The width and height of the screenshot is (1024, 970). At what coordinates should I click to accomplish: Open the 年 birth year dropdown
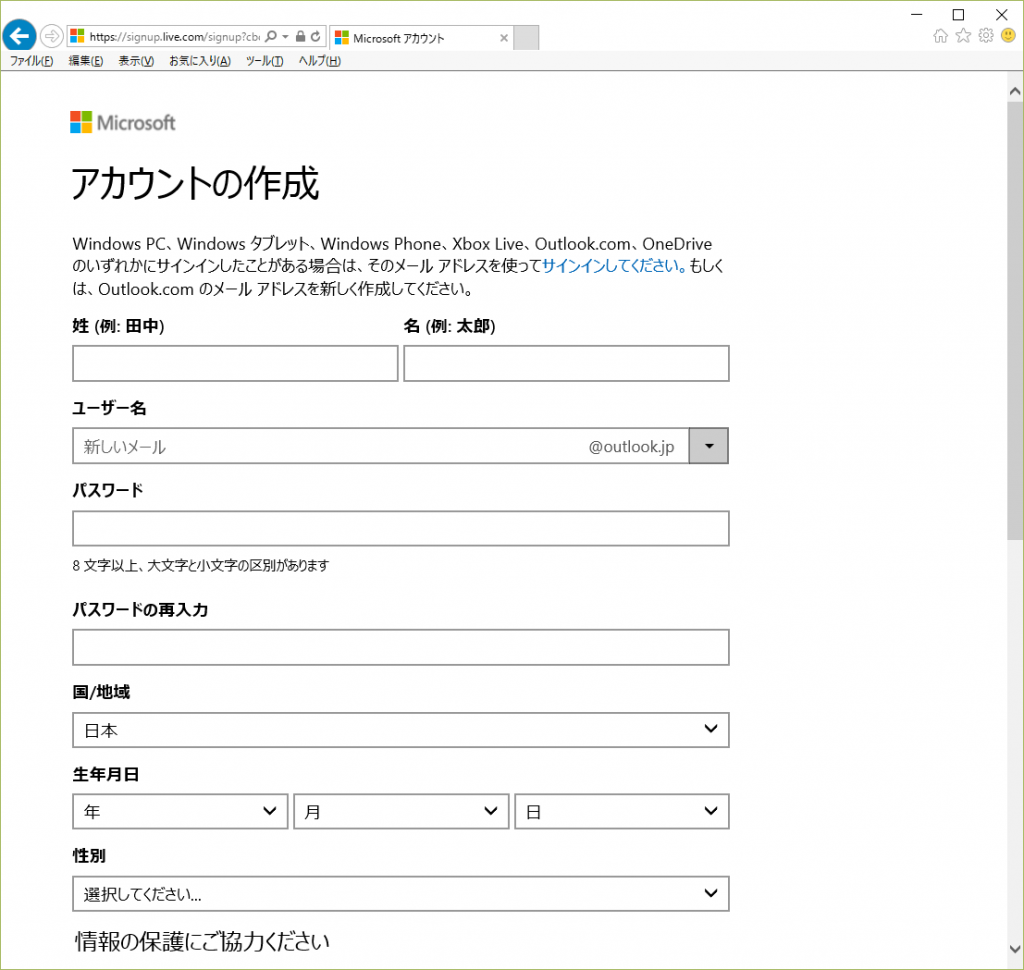pyautogui.click(x=180, y=811)
